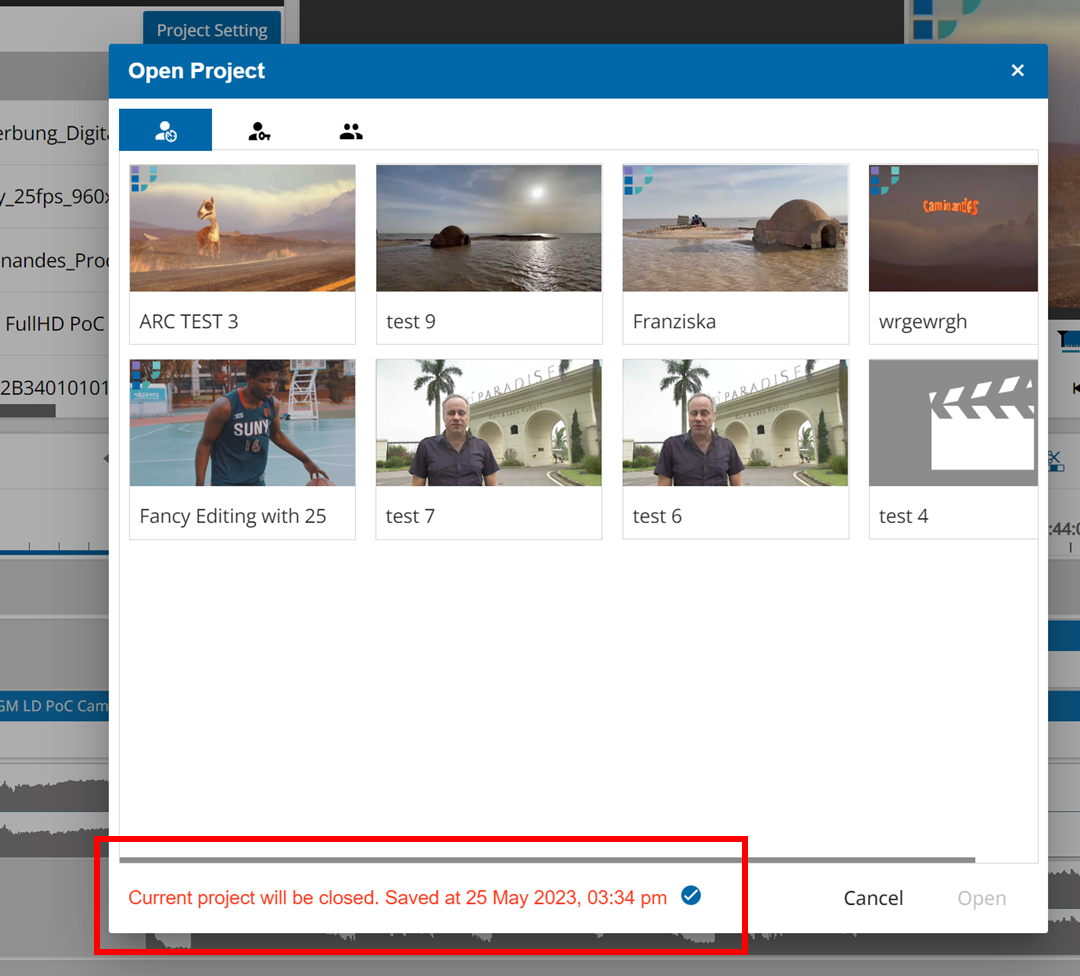Open the shared projects group tab
Image resolution: width=1080 pixels, height=976 pixels.
click(x=351, y=130)
